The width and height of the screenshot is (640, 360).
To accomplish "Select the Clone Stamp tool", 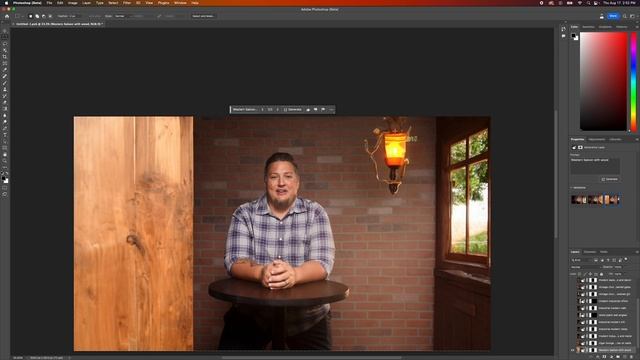I will pyautogui.click(x=5, y=89).
